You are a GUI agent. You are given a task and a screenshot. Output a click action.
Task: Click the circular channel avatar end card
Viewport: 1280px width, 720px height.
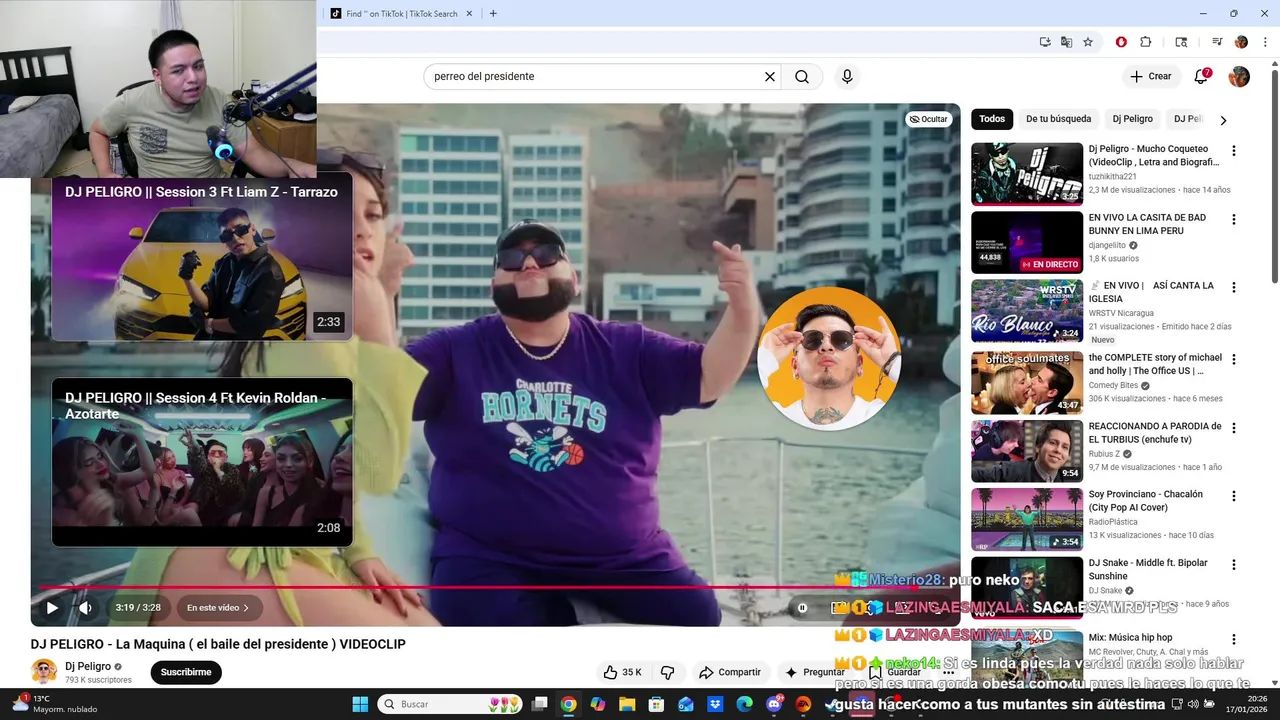coord(829,358)
